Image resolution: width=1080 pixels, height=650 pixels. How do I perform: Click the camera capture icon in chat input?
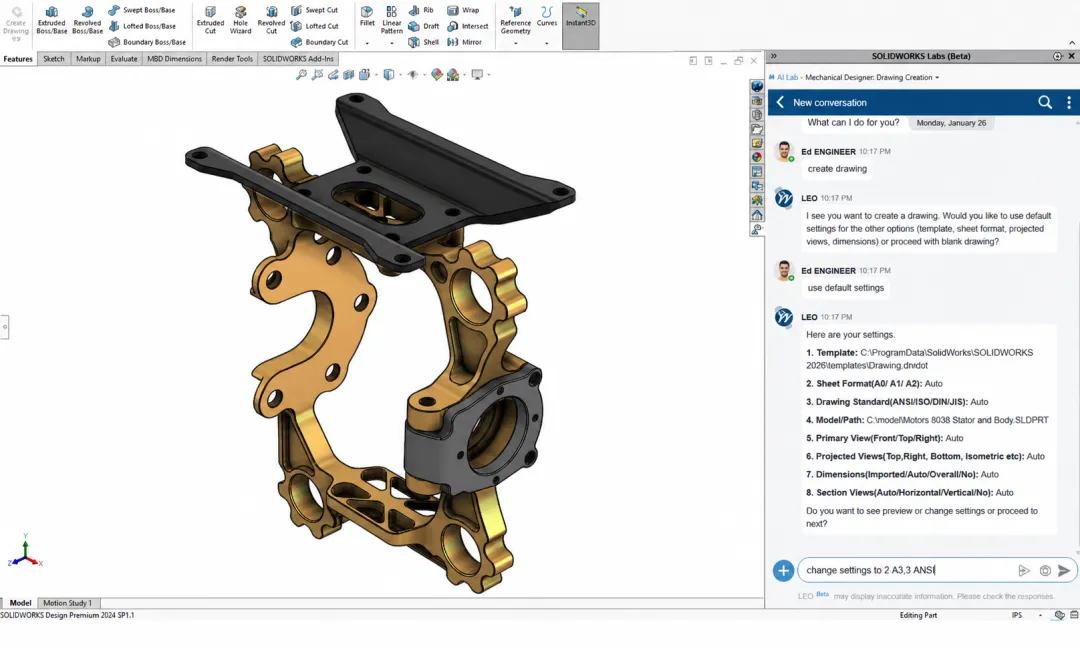pos(1045,570)
